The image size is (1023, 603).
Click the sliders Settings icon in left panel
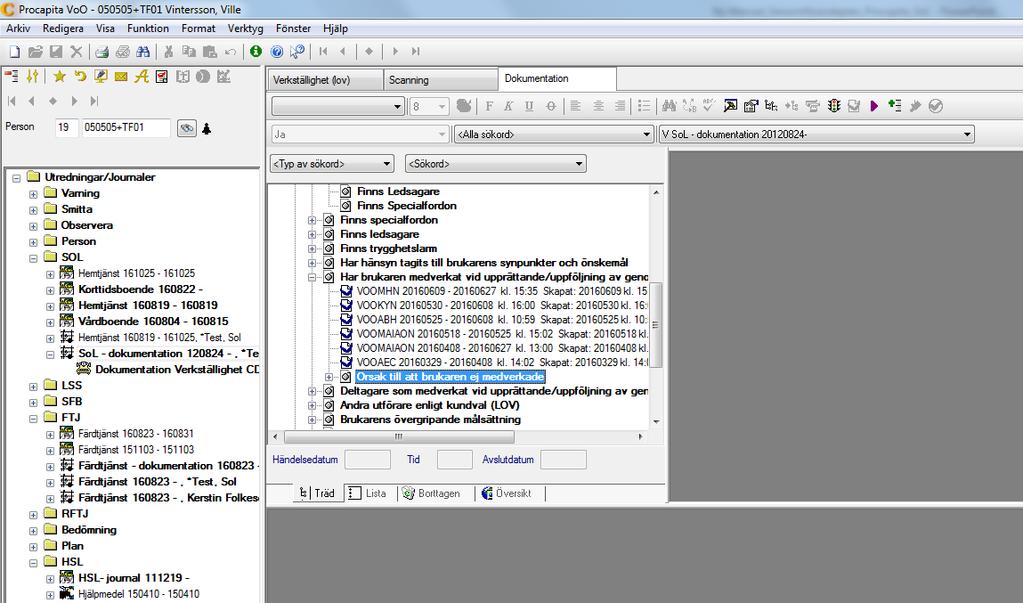click(32, 76)
